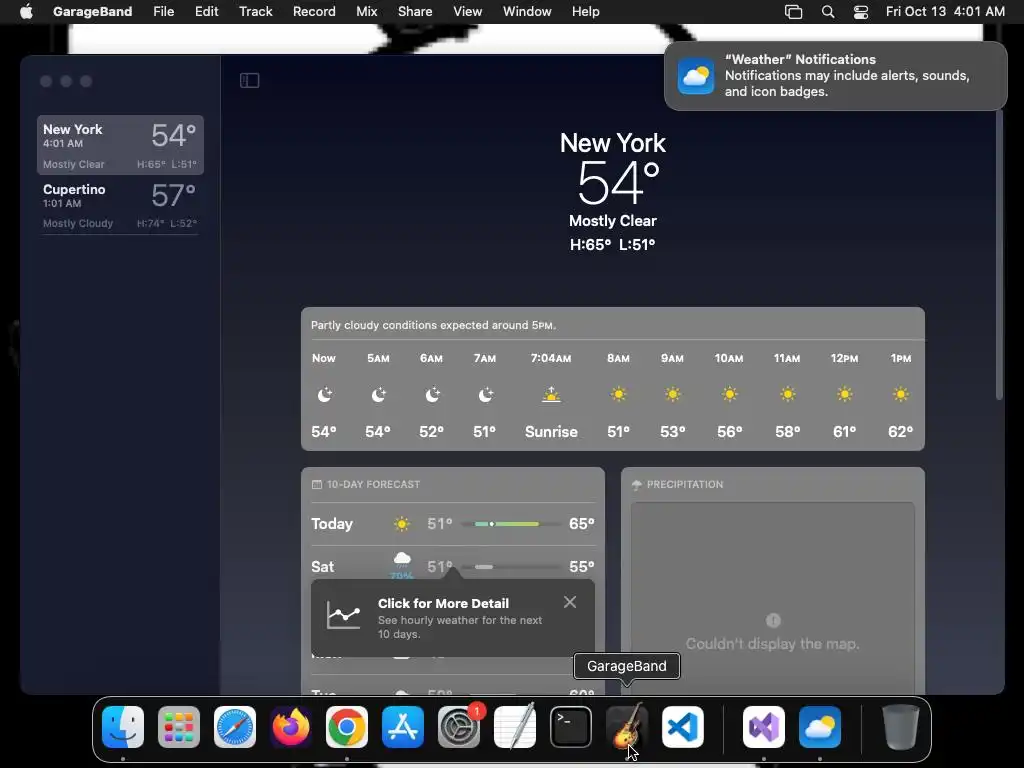Open the Record menu
1024x768 pixels.
[x=314, y=11]
